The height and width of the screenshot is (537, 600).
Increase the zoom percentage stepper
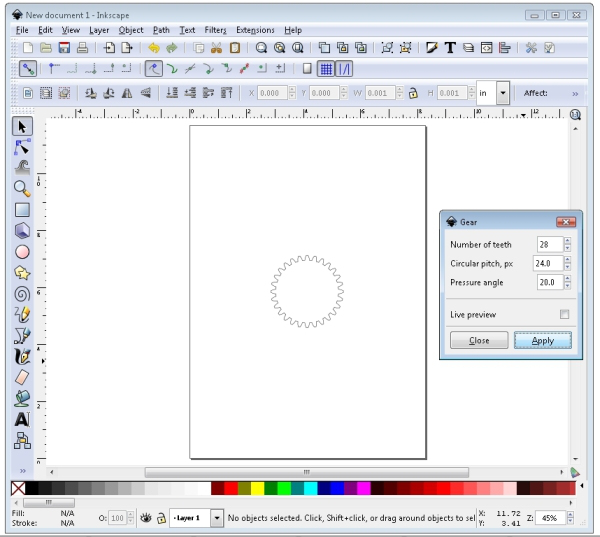(x=570, y=515)
